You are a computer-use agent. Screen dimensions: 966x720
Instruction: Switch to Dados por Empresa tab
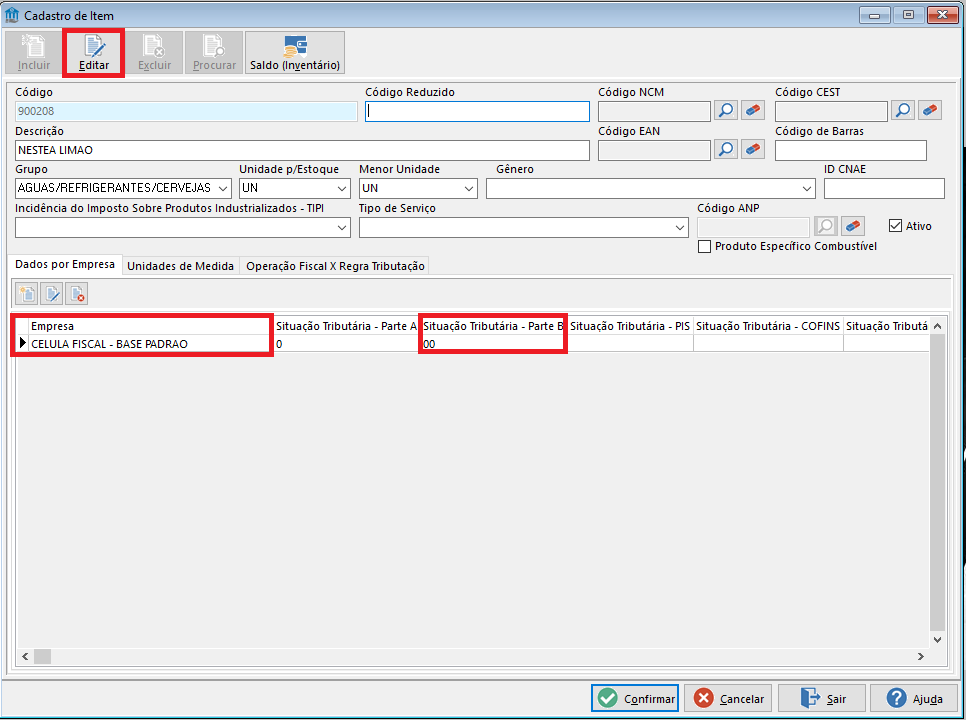[65, 264]
